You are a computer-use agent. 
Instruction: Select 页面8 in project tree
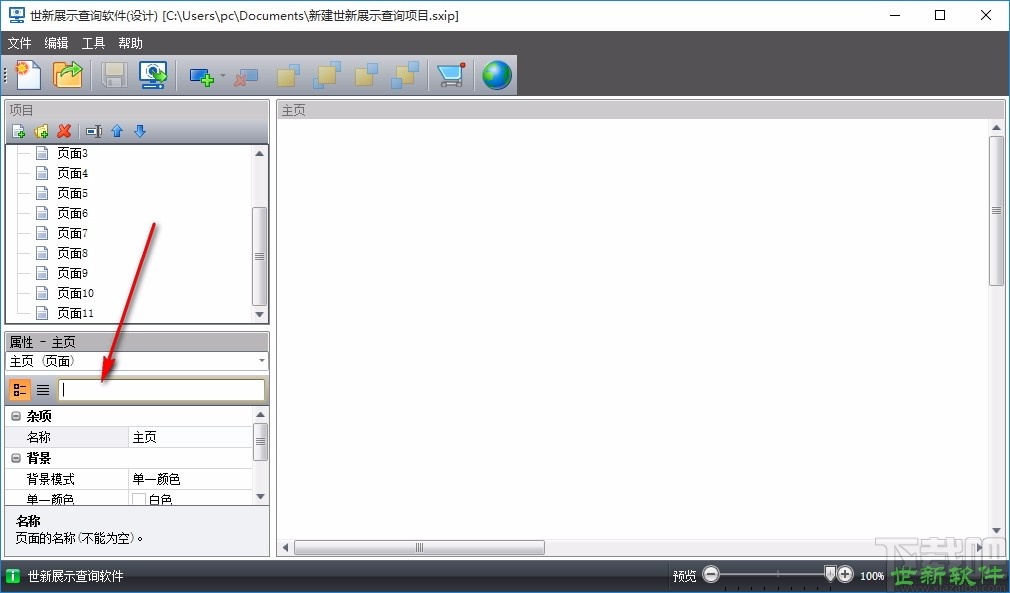coord(72,253)
